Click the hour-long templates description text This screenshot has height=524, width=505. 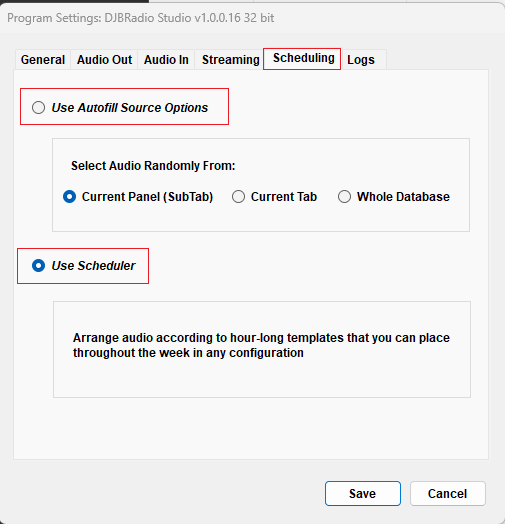(261, 345)
